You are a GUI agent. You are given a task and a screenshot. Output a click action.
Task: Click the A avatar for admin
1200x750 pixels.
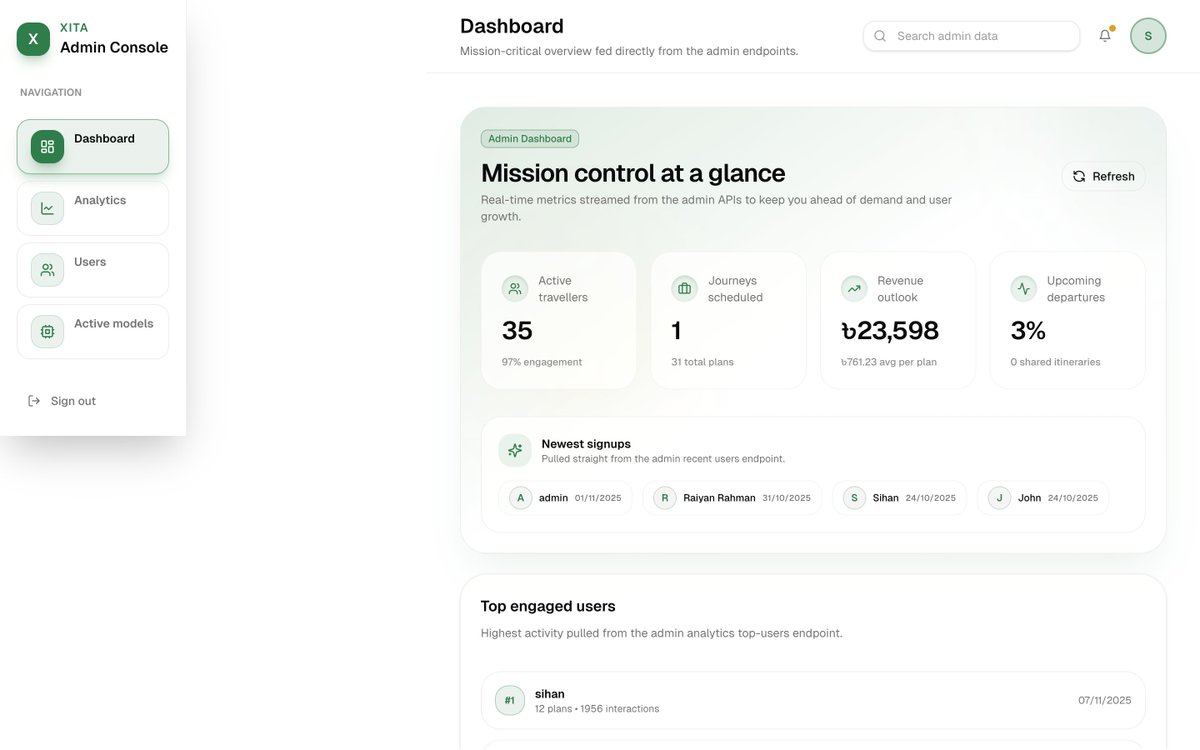coord(520,498)
